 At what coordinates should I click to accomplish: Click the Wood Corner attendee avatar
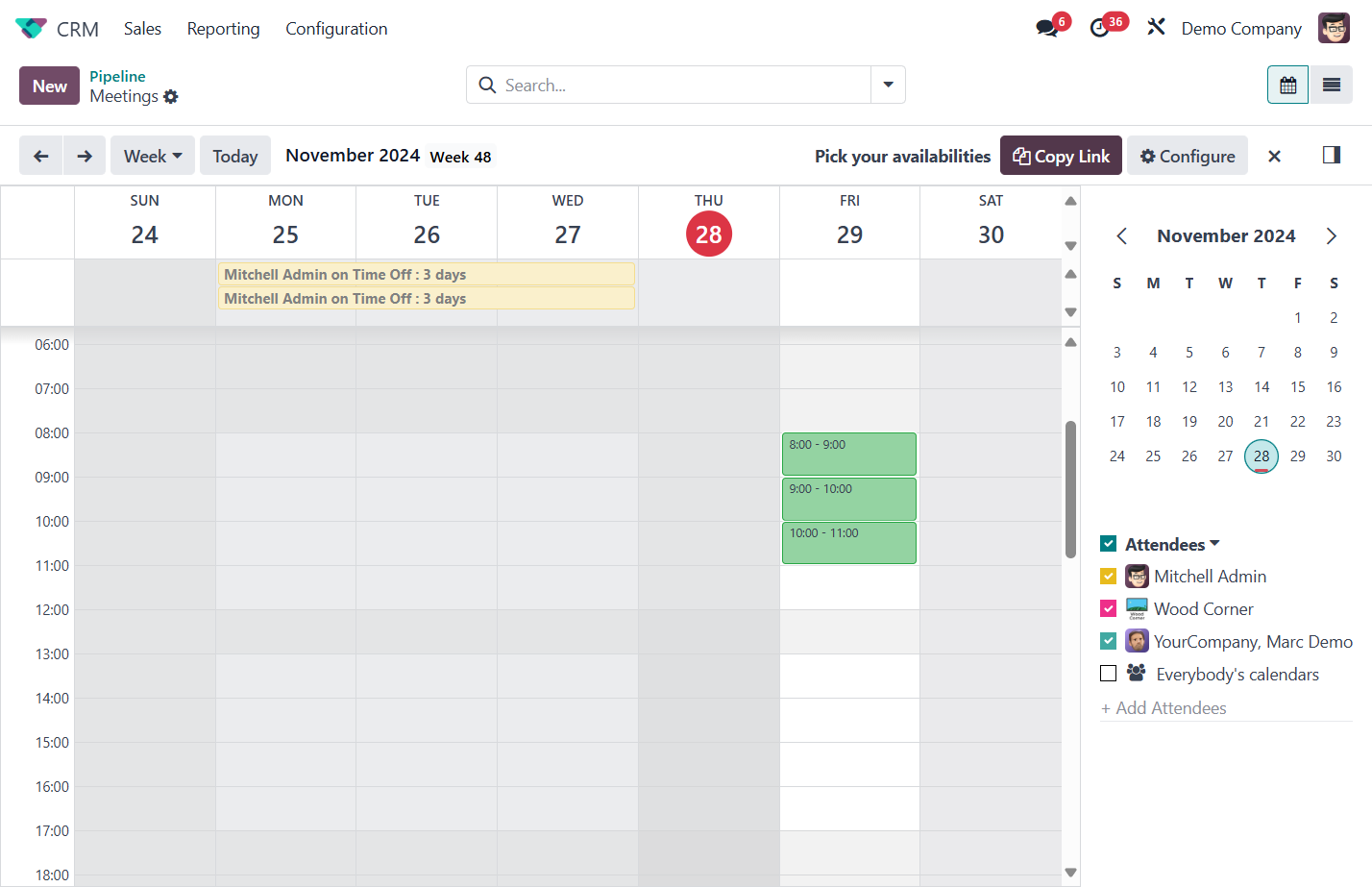pyautogui.click(x=1137, y=609)
